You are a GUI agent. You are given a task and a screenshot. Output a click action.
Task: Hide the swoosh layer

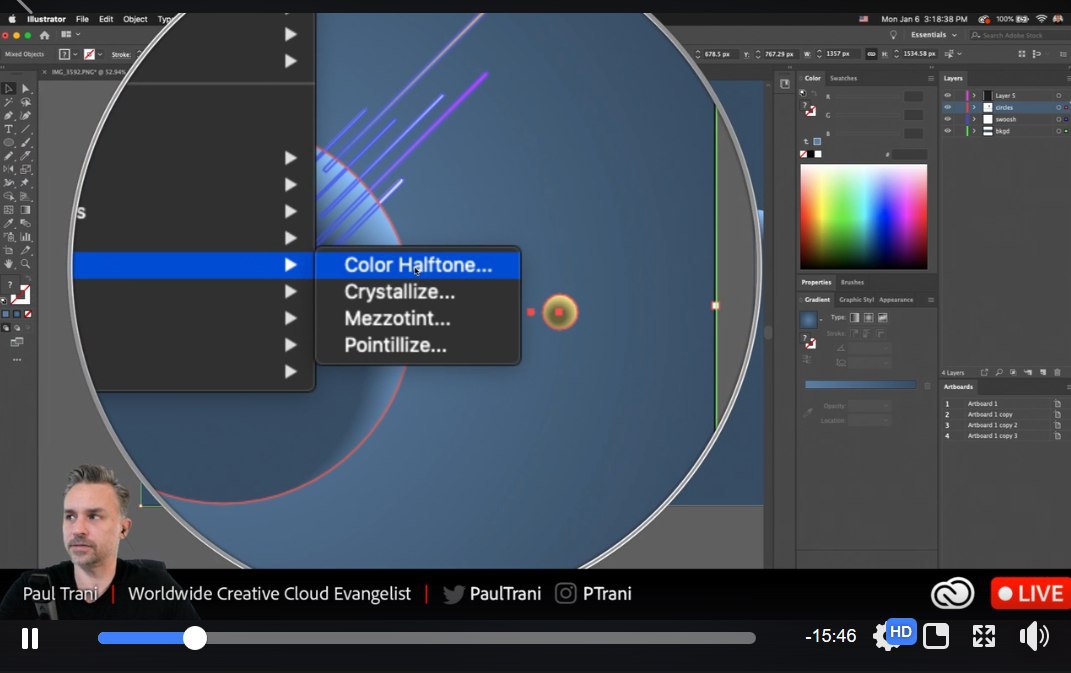(947, 119)
